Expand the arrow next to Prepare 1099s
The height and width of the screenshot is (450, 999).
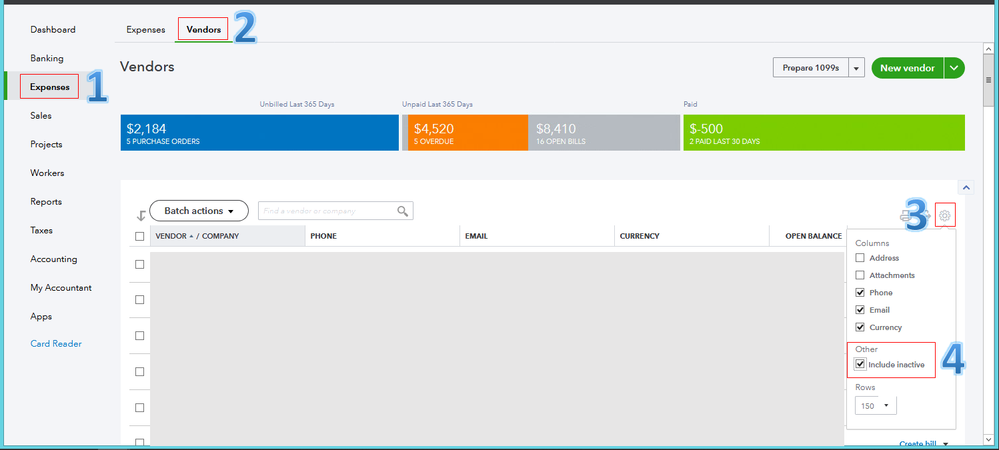(x=856, y=68)
